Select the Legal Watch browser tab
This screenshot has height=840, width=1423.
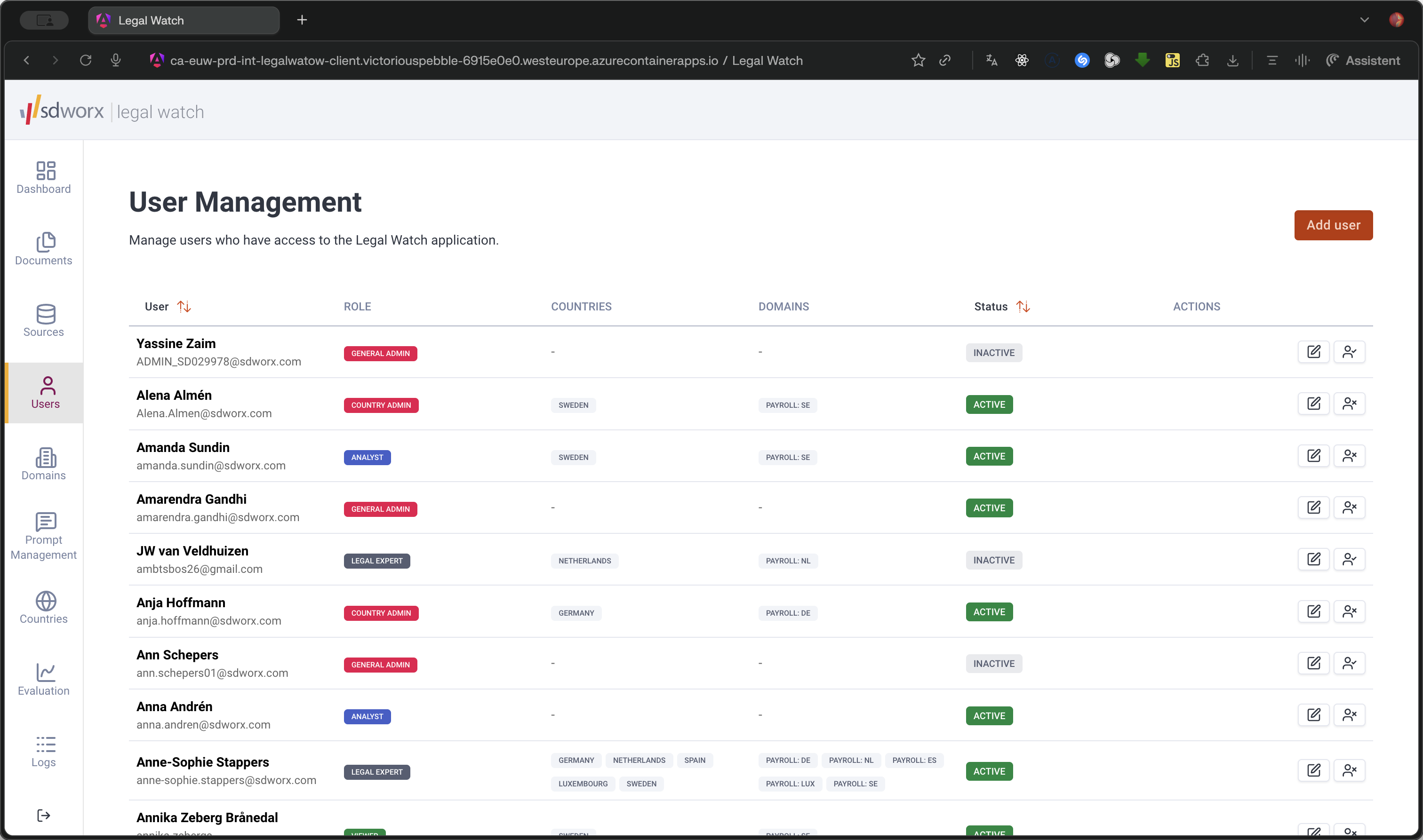[184, 20]
